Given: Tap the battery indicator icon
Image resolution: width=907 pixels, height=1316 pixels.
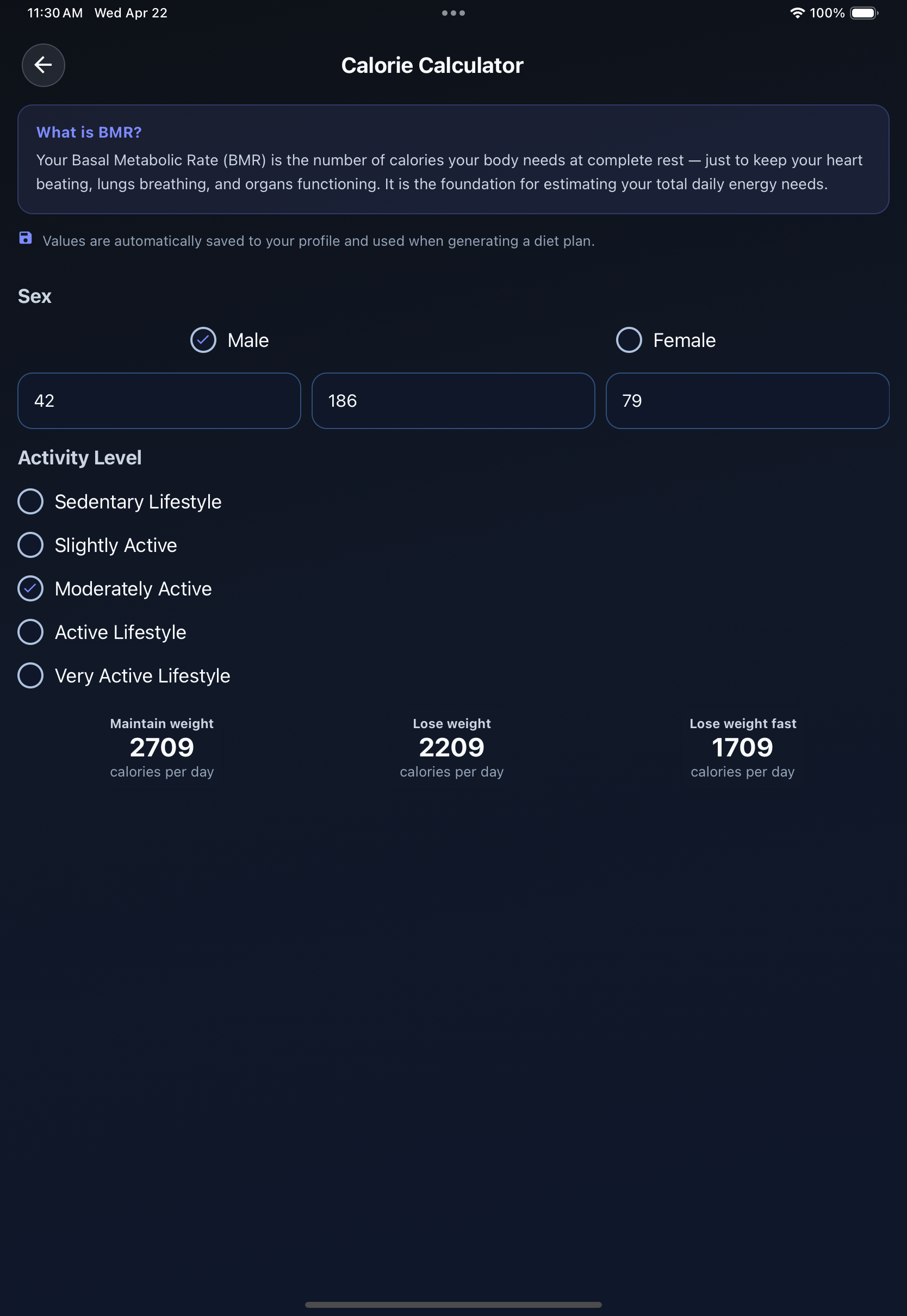Looking at the screenshot, I should tap(863, 13).
